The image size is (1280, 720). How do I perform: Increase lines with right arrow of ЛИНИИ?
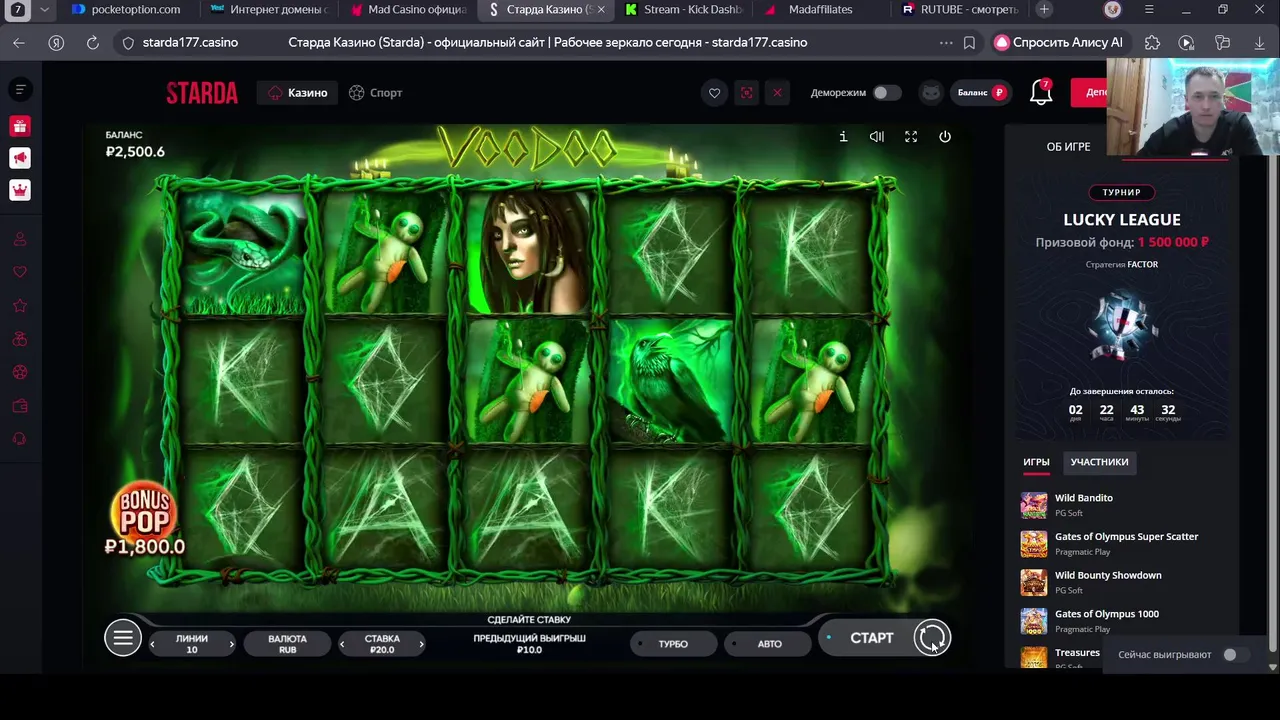[231, 644]
